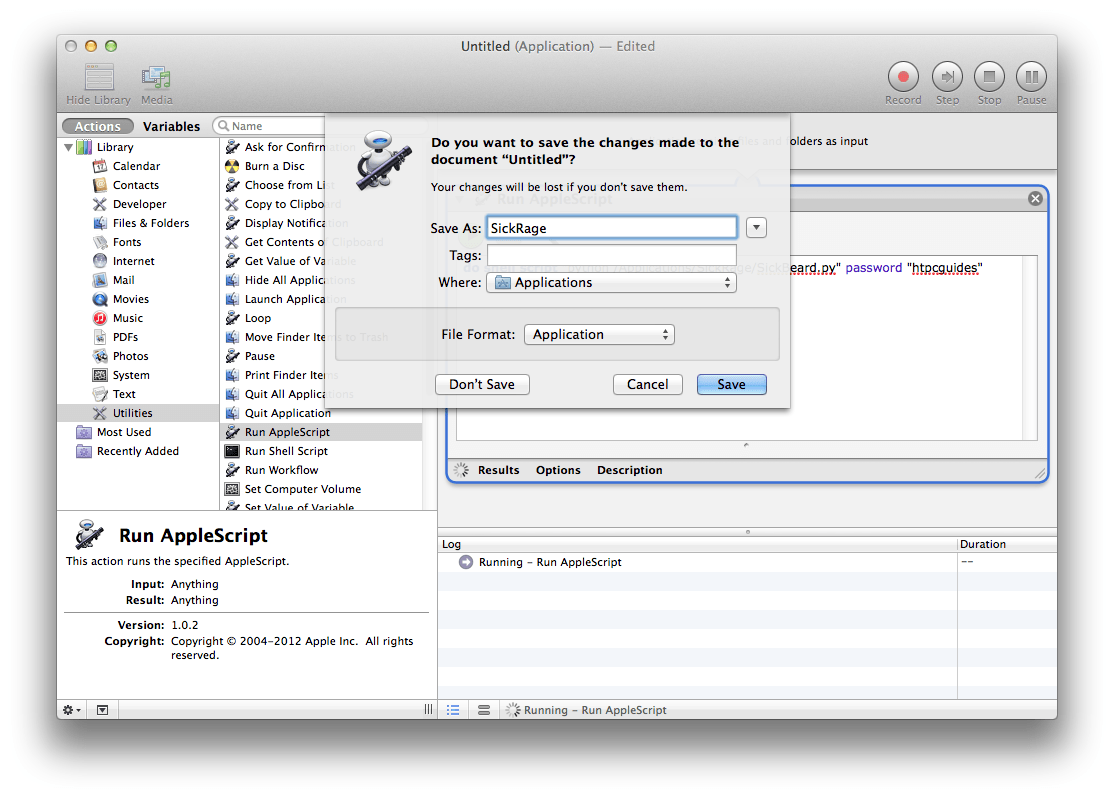Click the Don't Save button
1114x798 pixels.
click(x=482, y=385)
